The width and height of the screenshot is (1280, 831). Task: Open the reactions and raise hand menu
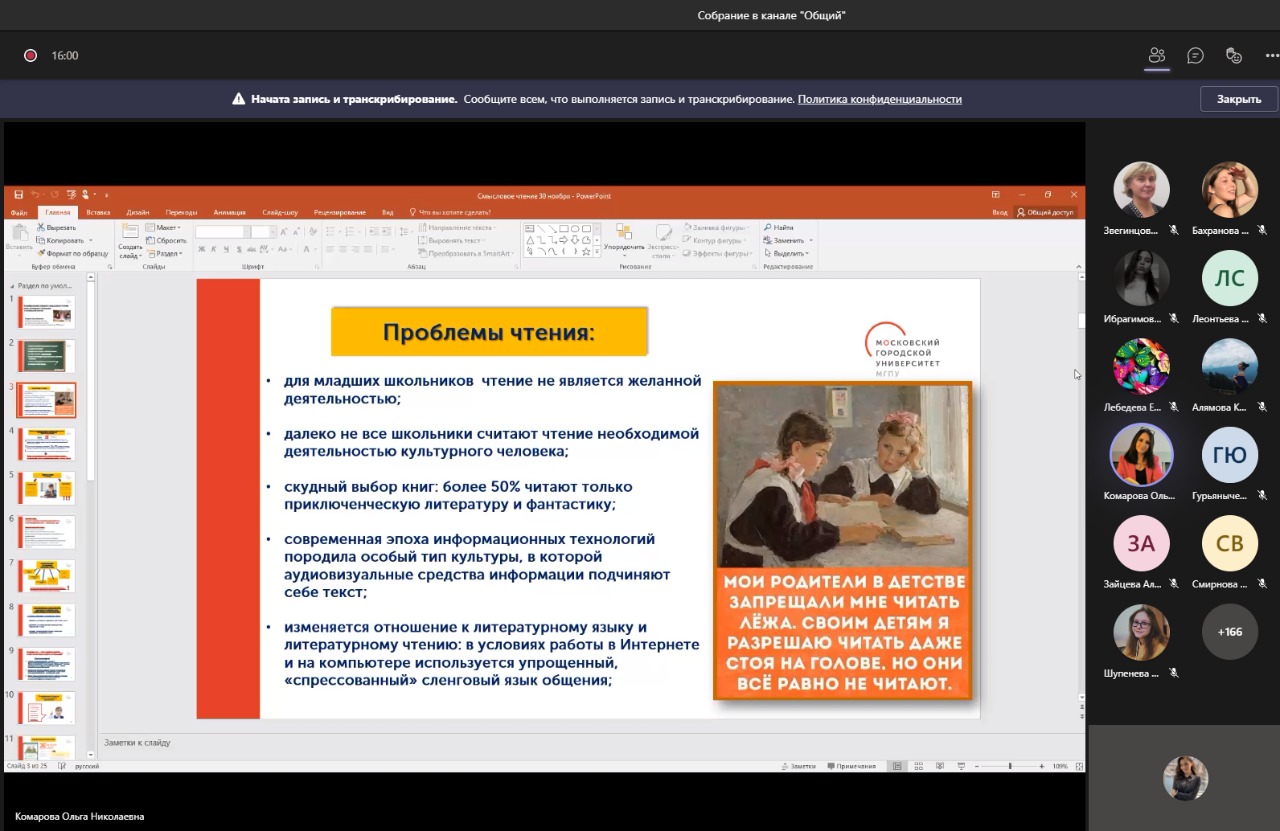point(1234,56)
